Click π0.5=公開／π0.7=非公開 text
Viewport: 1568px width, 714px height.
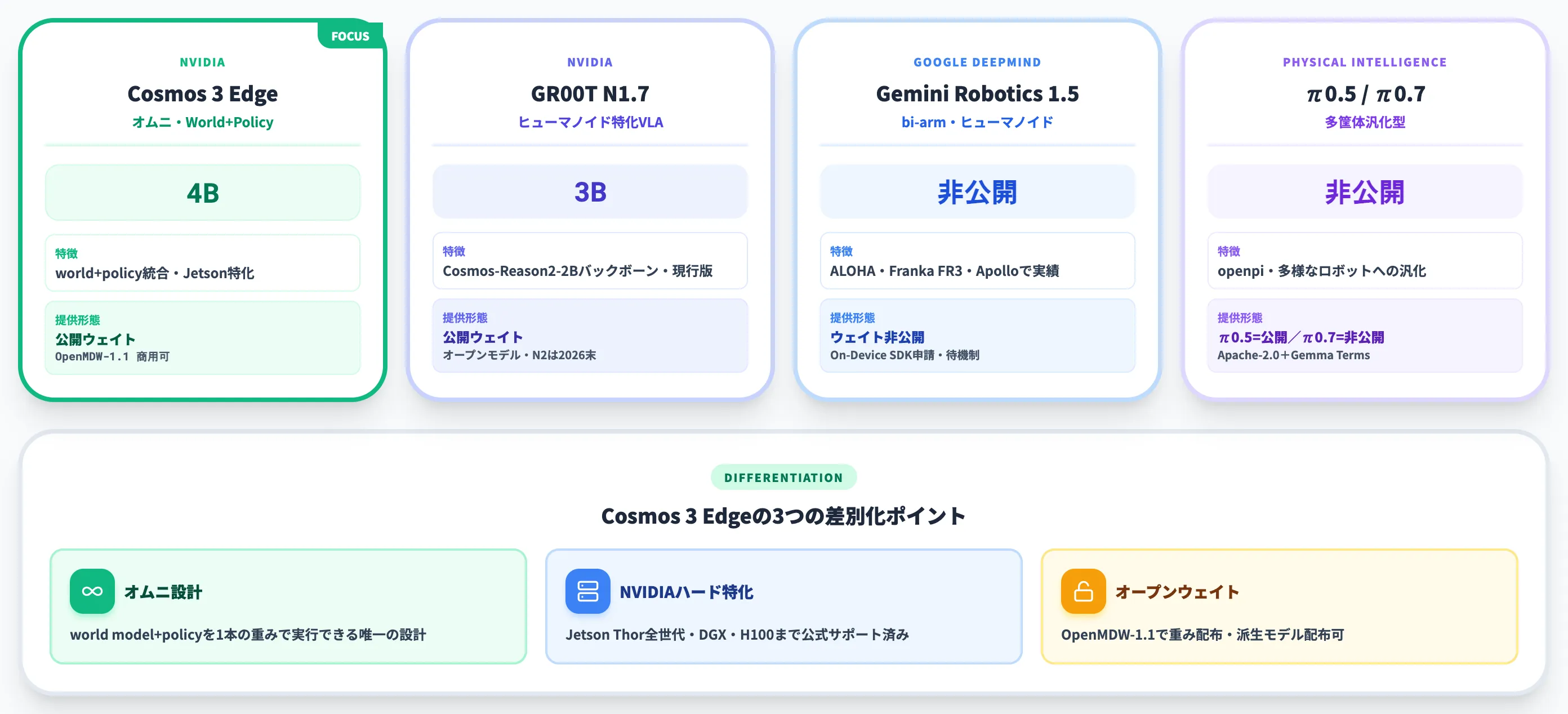pos(1301,337)
